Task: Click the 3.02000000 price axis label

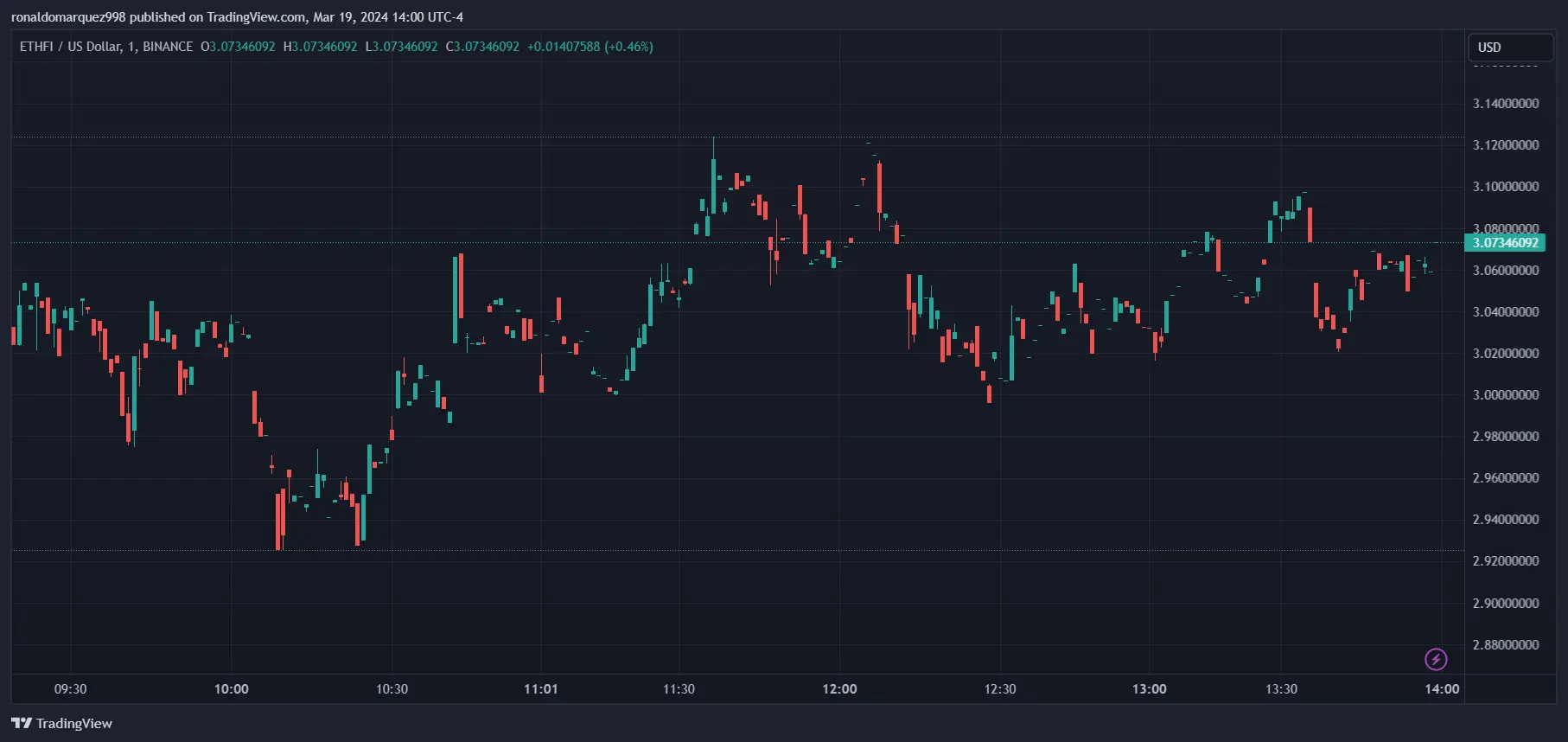Action: click(x=1506, y=354)
